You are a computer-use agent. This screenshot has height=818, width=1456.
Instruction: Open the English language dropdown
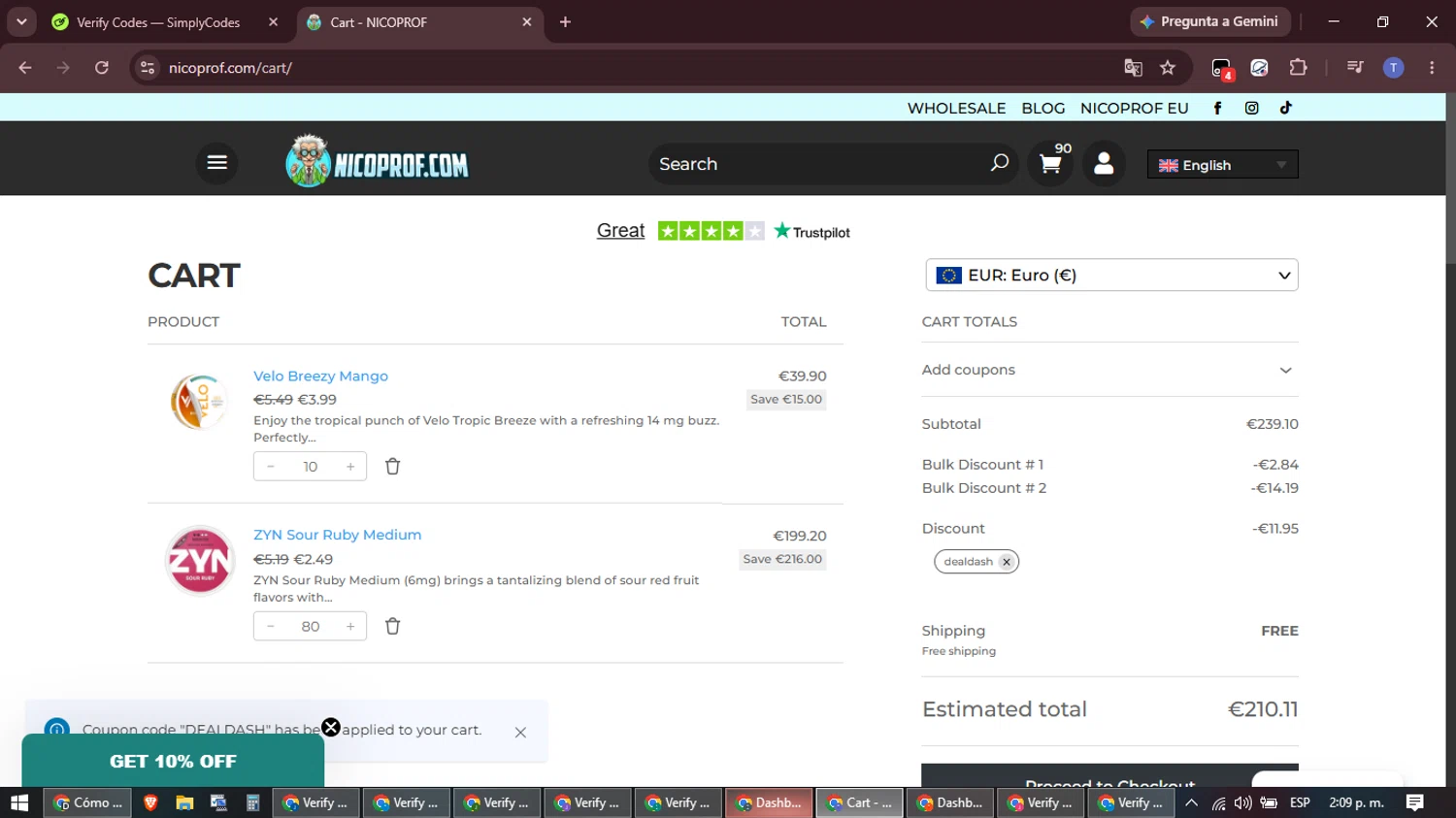[x=1223, y=164]
